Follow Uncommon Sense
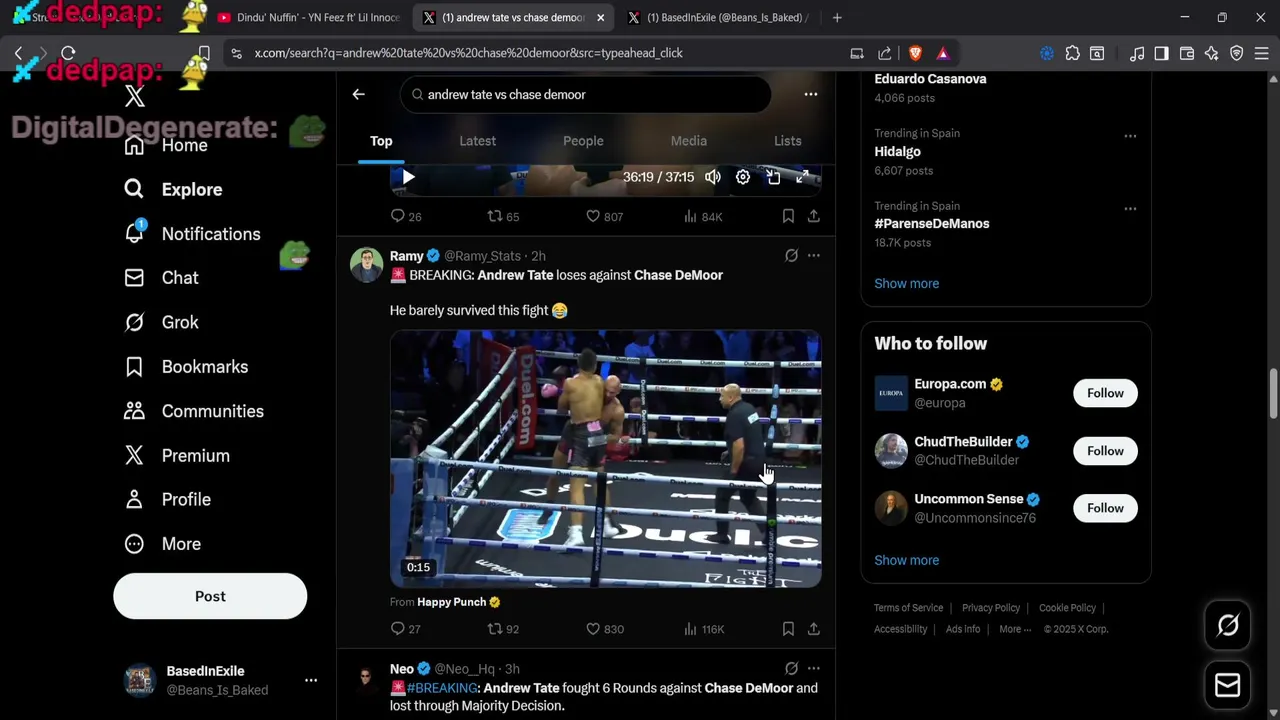The height and width of the screenshot is (720, 1280). 1105,508
